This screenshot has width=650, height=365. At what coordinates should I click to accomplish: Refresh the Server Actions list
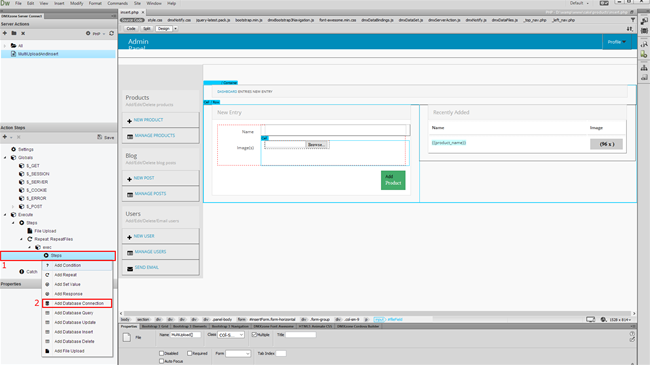pyautogui.click(x=111, y=33)
